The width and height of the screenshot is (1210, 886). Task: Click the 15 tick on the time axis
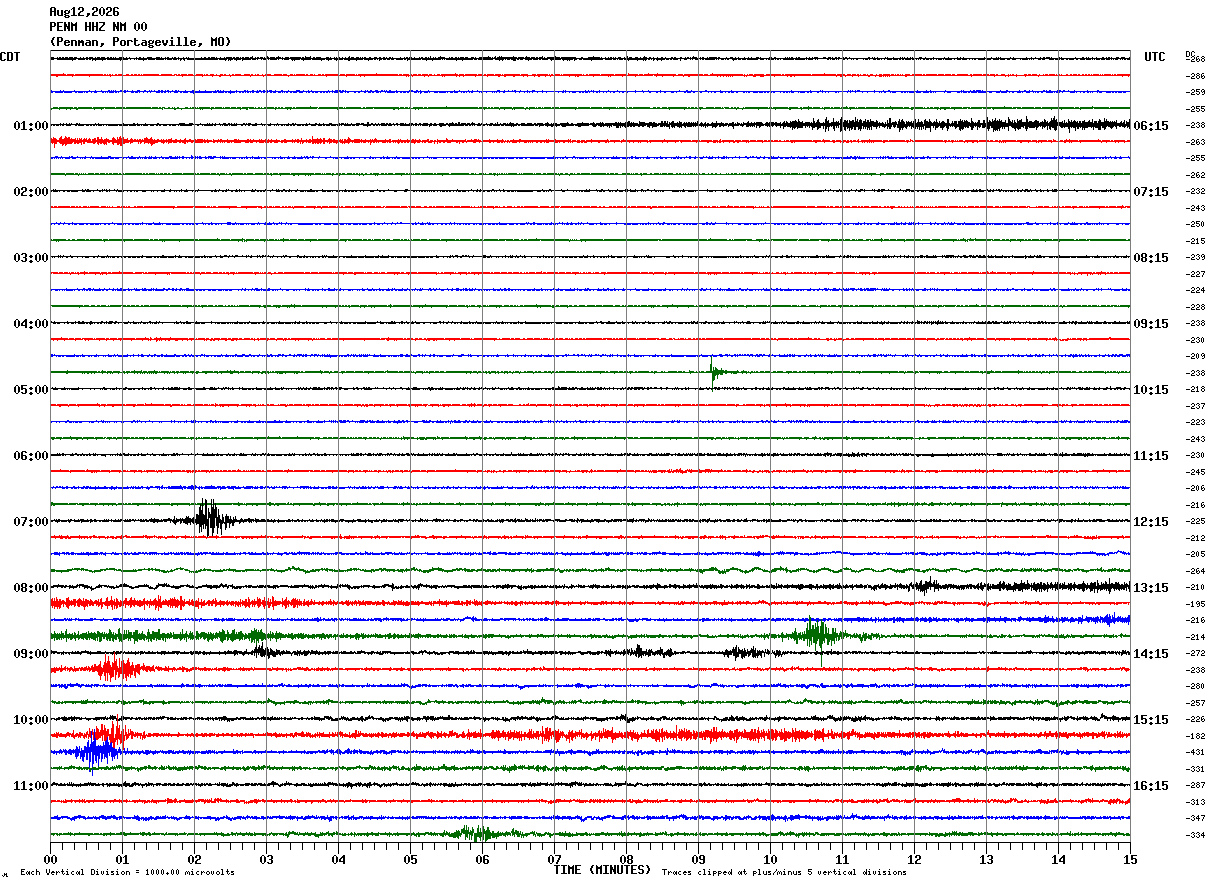[1130, 859]
